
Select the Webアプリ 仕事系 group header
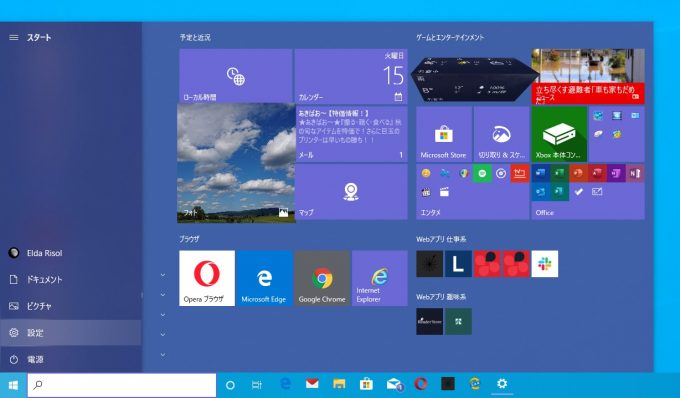pos(441,239)
